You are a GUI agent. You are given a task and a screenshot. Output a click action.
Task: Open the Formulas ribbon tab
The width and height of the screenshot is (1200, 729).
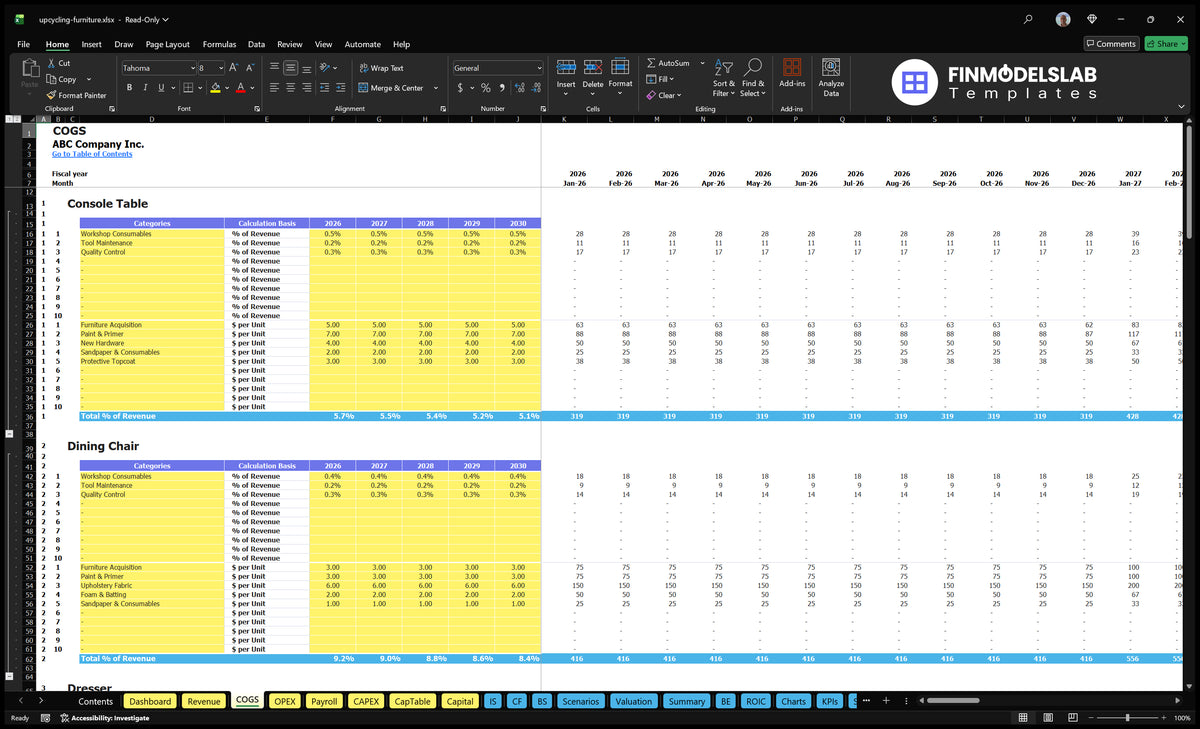(219, 44)
